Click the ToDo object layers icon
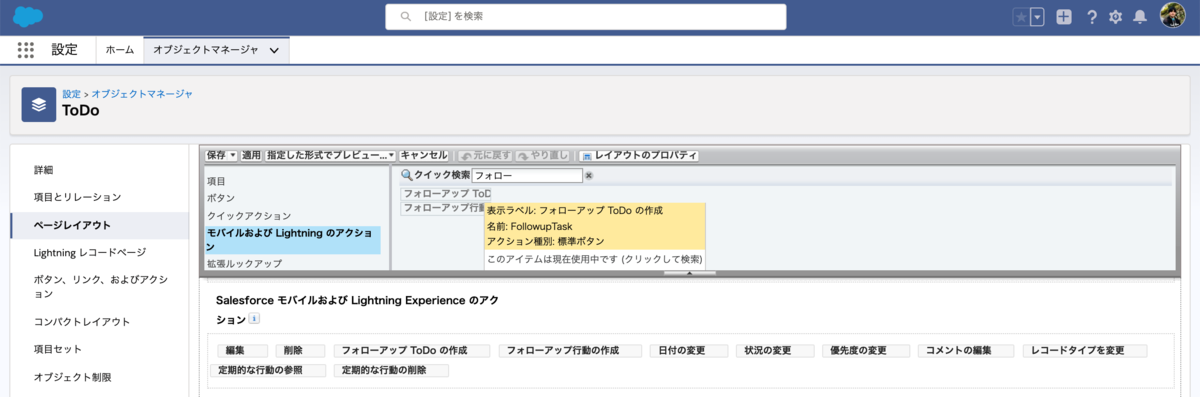Screen dimensions: 1200x397 tap(39, 104)
